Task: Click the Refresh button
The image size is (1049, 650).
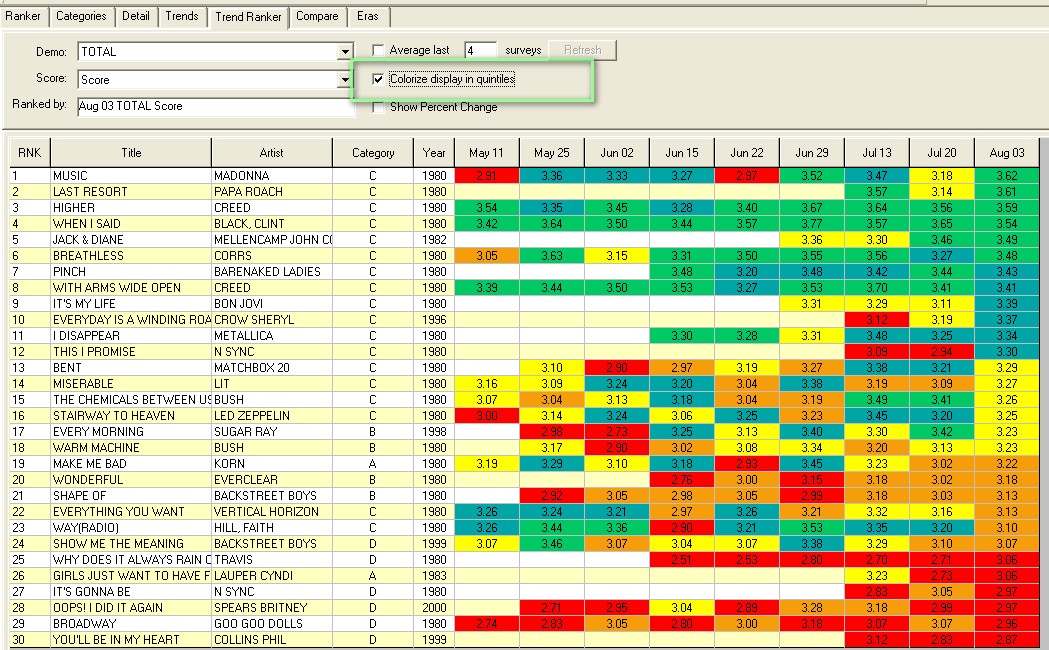Action: click(x=582, y=50)
